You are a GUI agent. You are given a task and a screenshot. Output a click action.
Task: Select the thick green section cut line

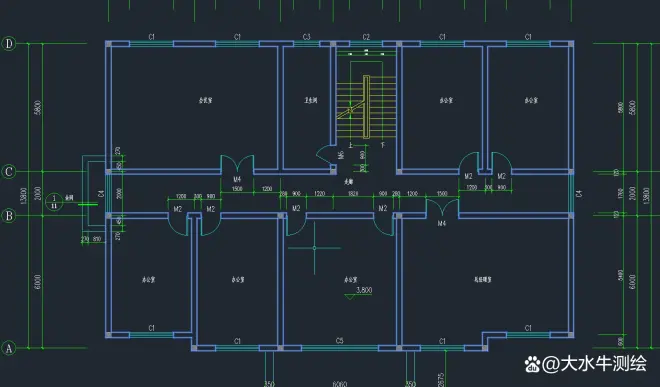click(x=88, y=204)
